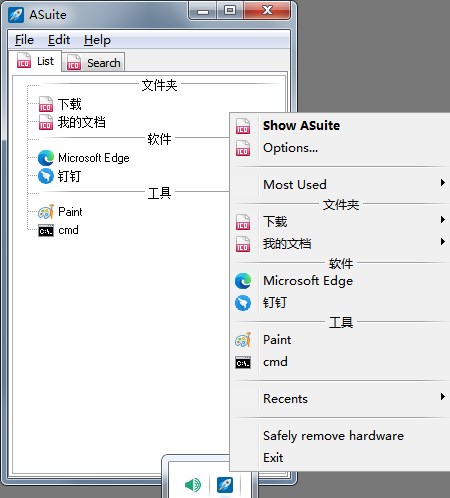This screenshot has width=450, height=498.
Task: Click the 钉钉 icon in the tray menu
Action: [x=243, y=303]
